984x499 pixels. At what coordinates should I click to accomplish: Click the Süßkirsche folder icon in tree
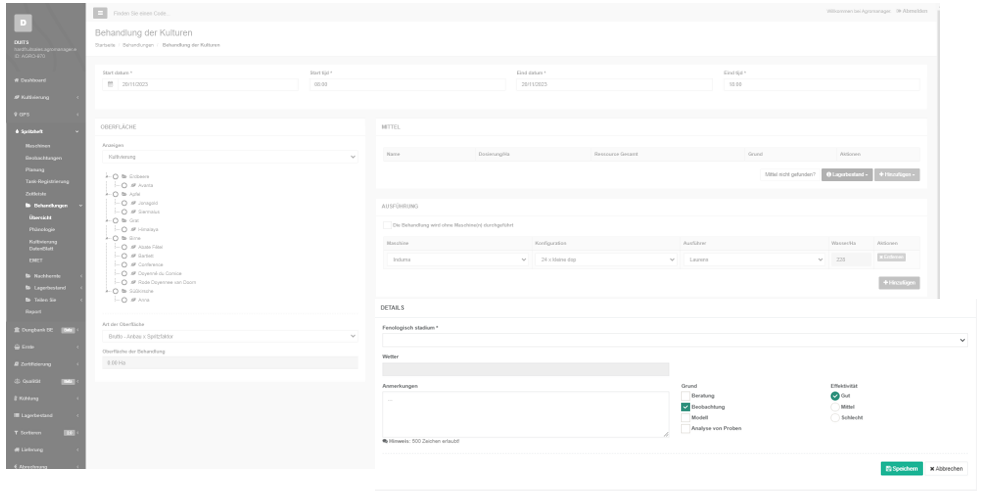click(x=124, y=291)
